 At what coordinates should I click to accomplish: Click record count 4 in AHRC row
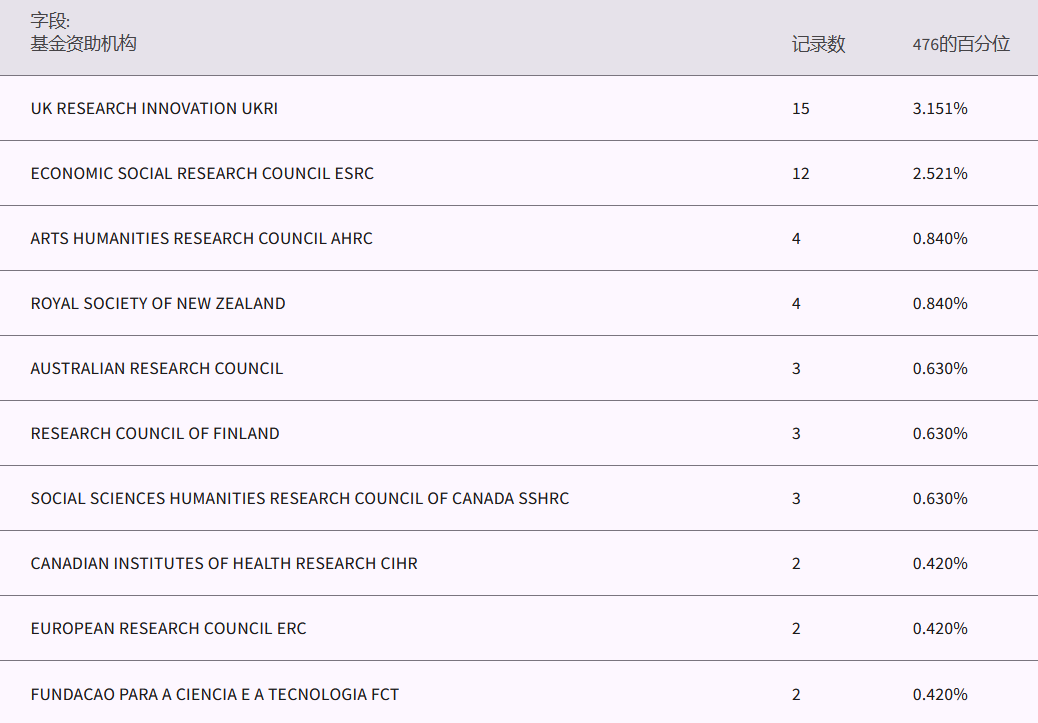796,238
